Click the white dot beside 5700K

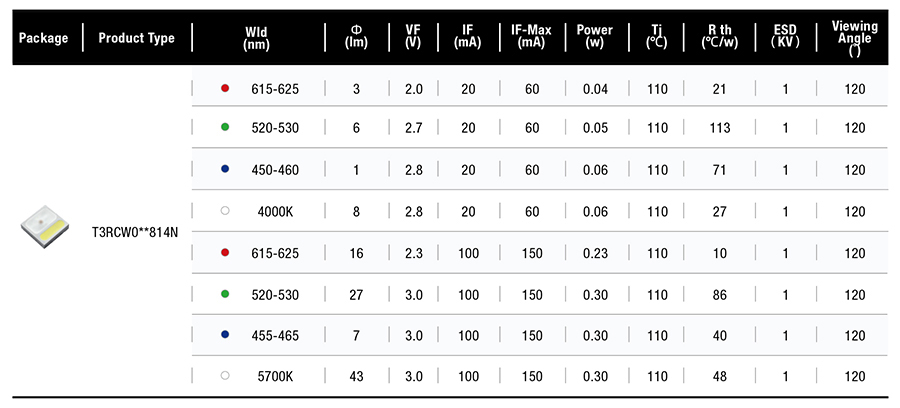point(226,374)
